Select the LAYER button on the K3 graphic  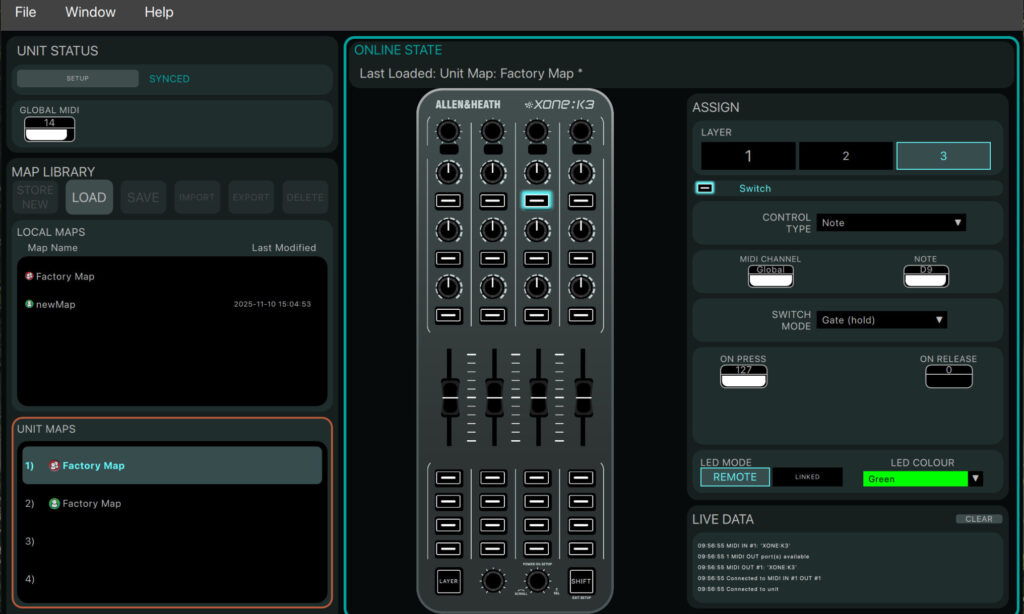coord(448,581)
